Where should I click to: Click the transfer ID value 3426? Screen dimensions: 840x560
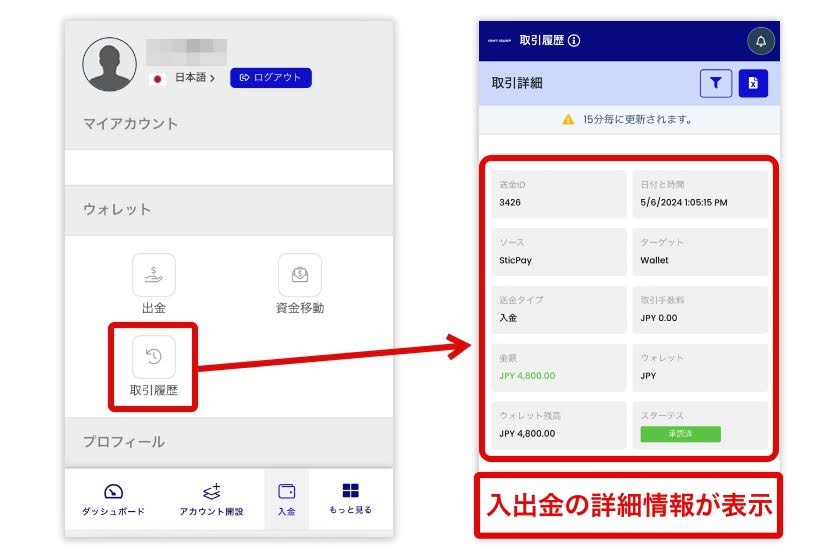[510, 203]
